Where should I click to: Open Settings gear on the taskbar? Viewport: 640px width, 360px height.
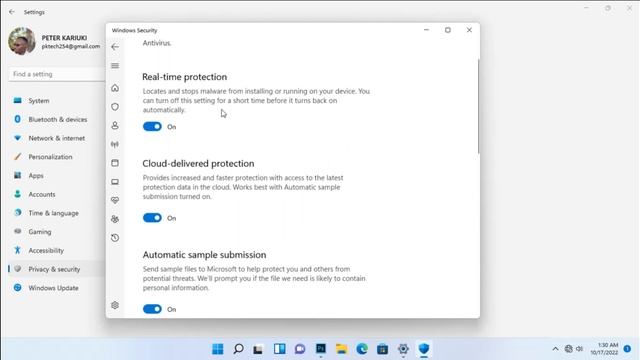tap(403, 349)
